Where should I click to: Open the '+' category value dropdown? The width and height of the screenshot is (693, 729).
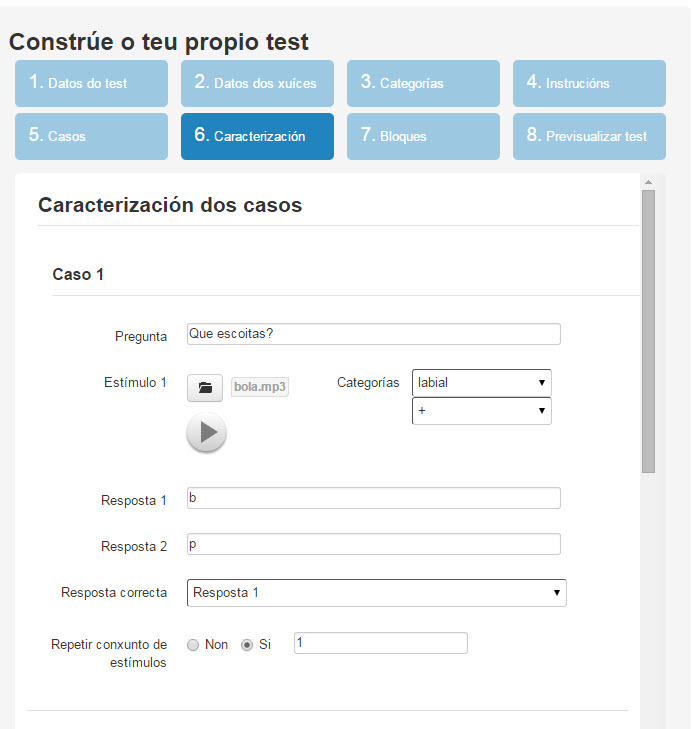[x=481, y=411]
